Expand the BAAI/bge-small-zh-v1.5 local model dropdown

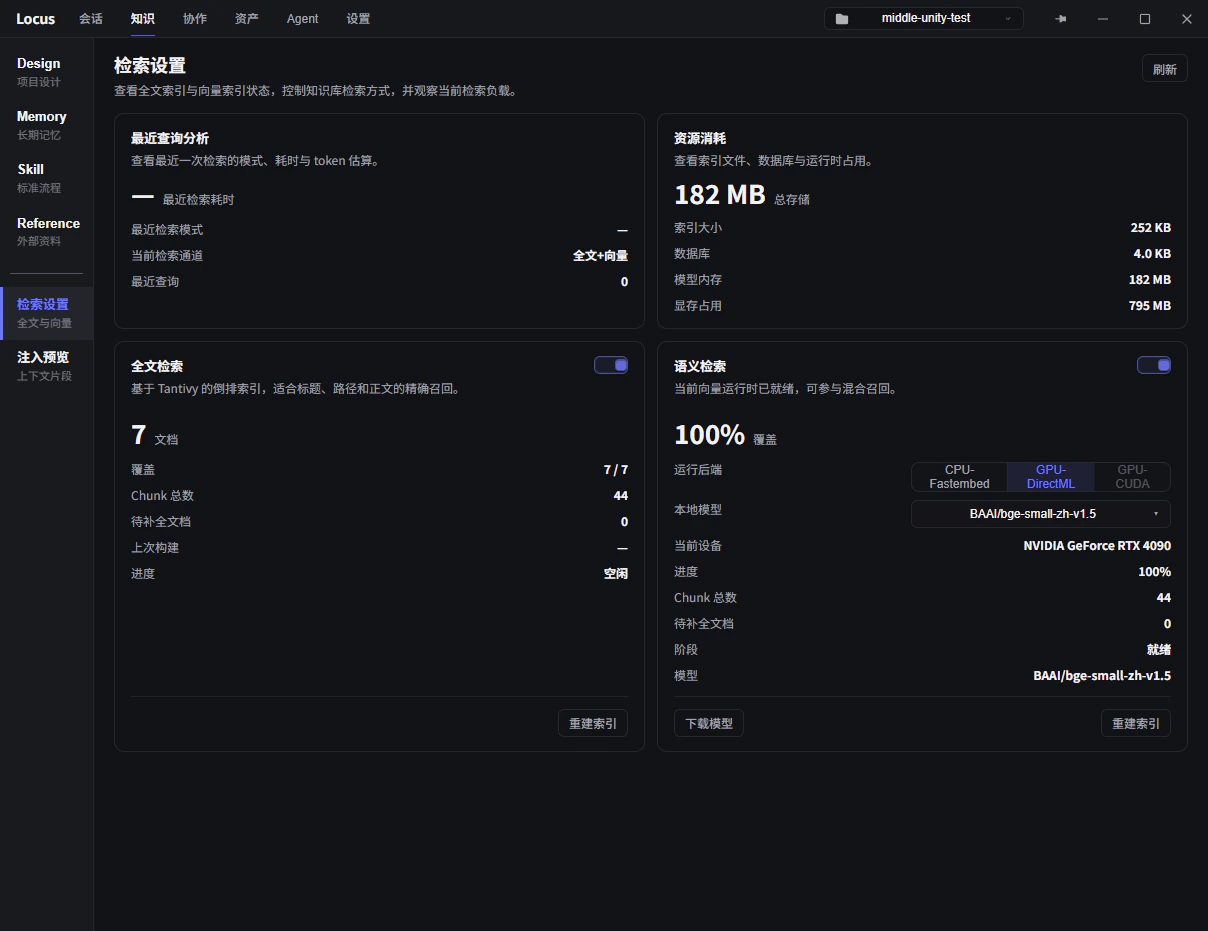pos(1040,514)
